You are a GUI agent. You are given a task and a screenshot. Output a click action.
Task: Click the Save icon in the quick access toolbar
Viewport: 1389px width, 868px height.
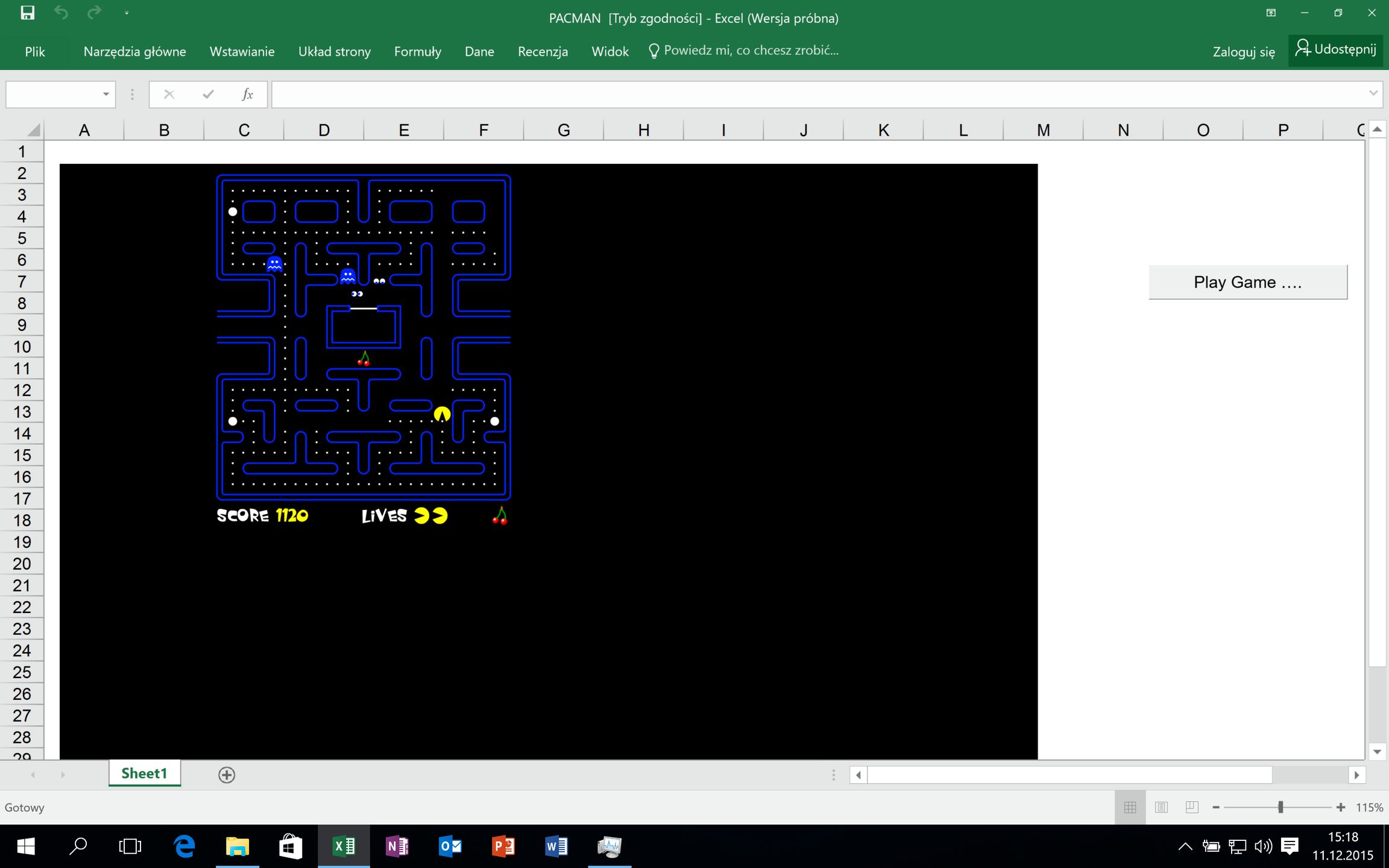pyautogui.click(x=27, y=13)
